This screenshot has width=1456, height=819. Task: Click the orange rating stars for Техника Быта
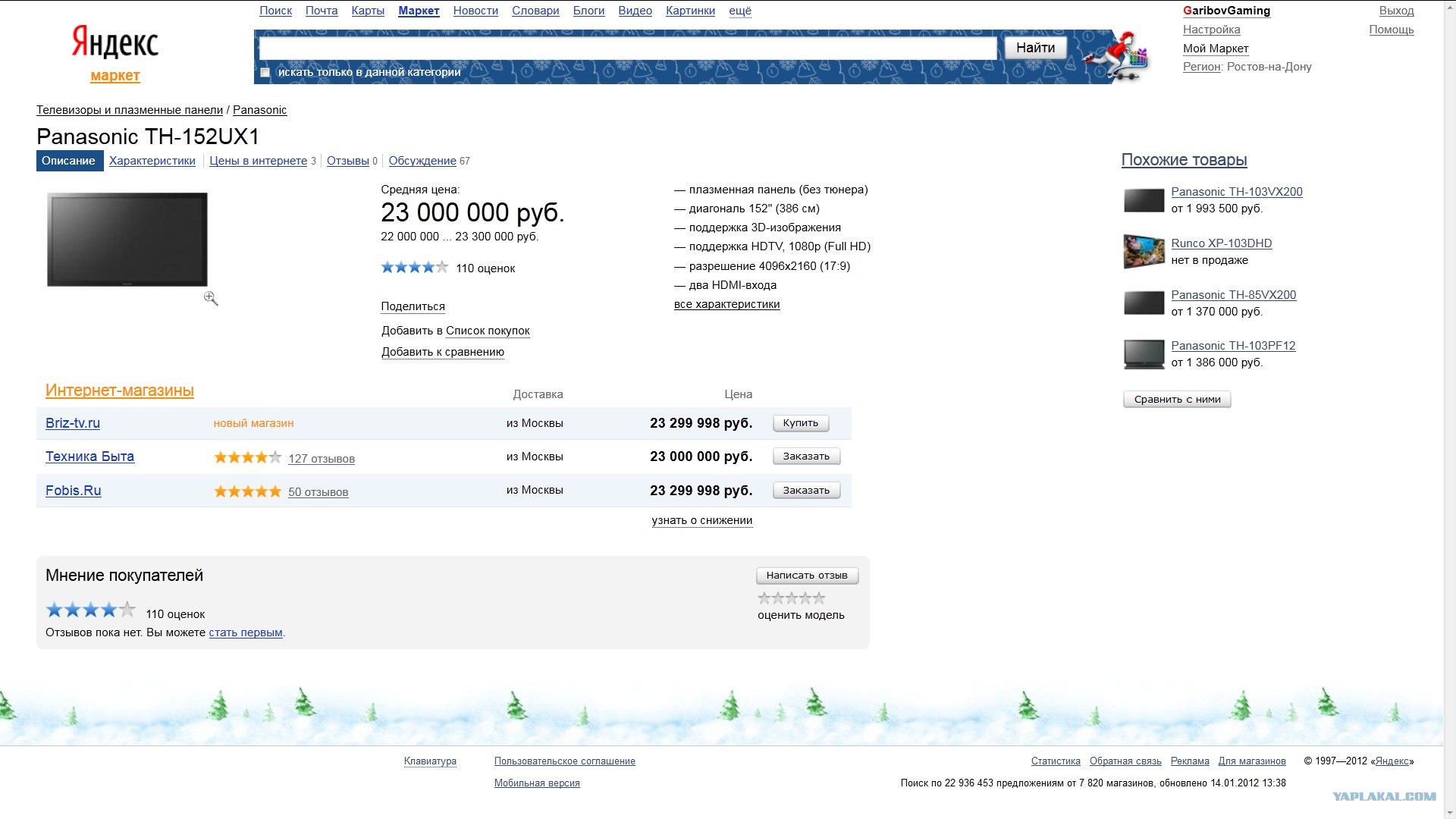pyautogui.click(x=248, y=457)
